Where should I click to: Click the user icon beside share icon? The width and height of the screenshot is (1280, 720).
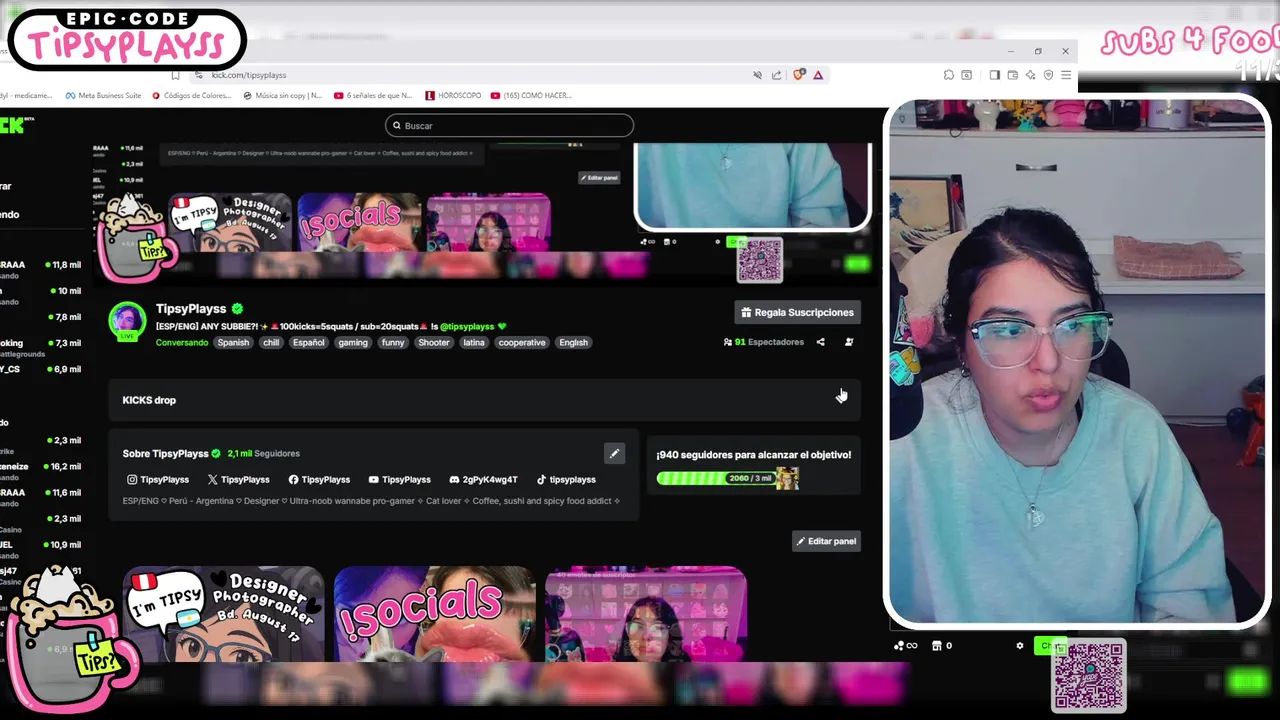[849, 342]
